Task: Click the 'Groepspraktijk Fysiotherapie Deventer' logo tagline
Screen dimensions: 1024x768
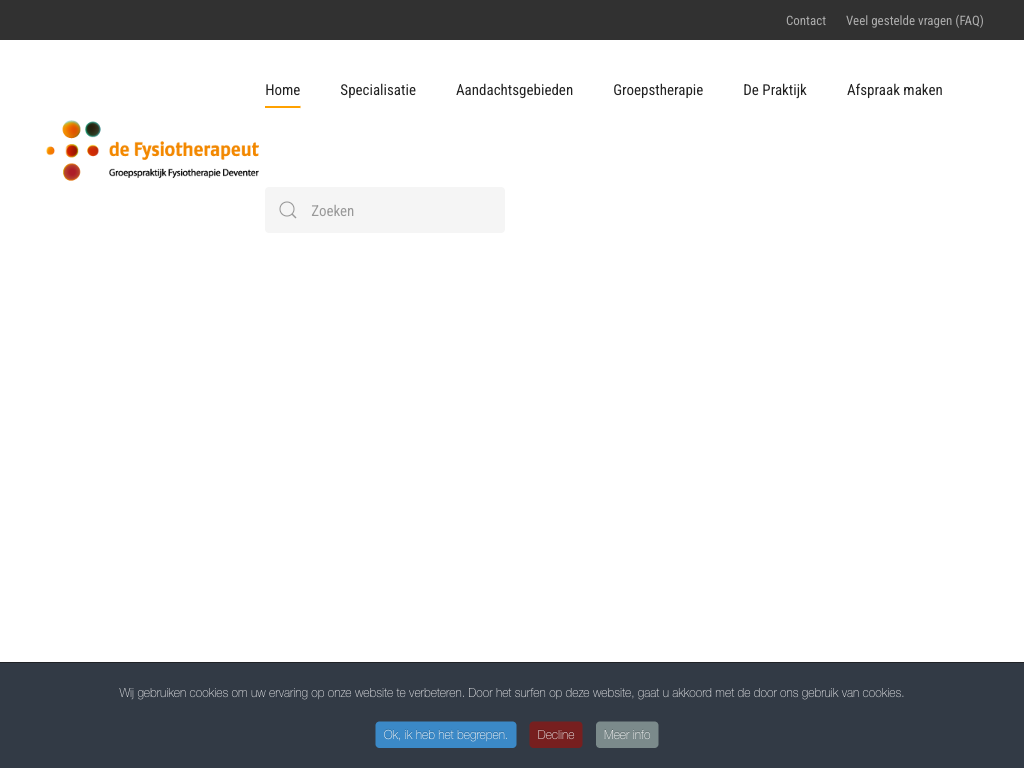Action: [x=183, y=173]
